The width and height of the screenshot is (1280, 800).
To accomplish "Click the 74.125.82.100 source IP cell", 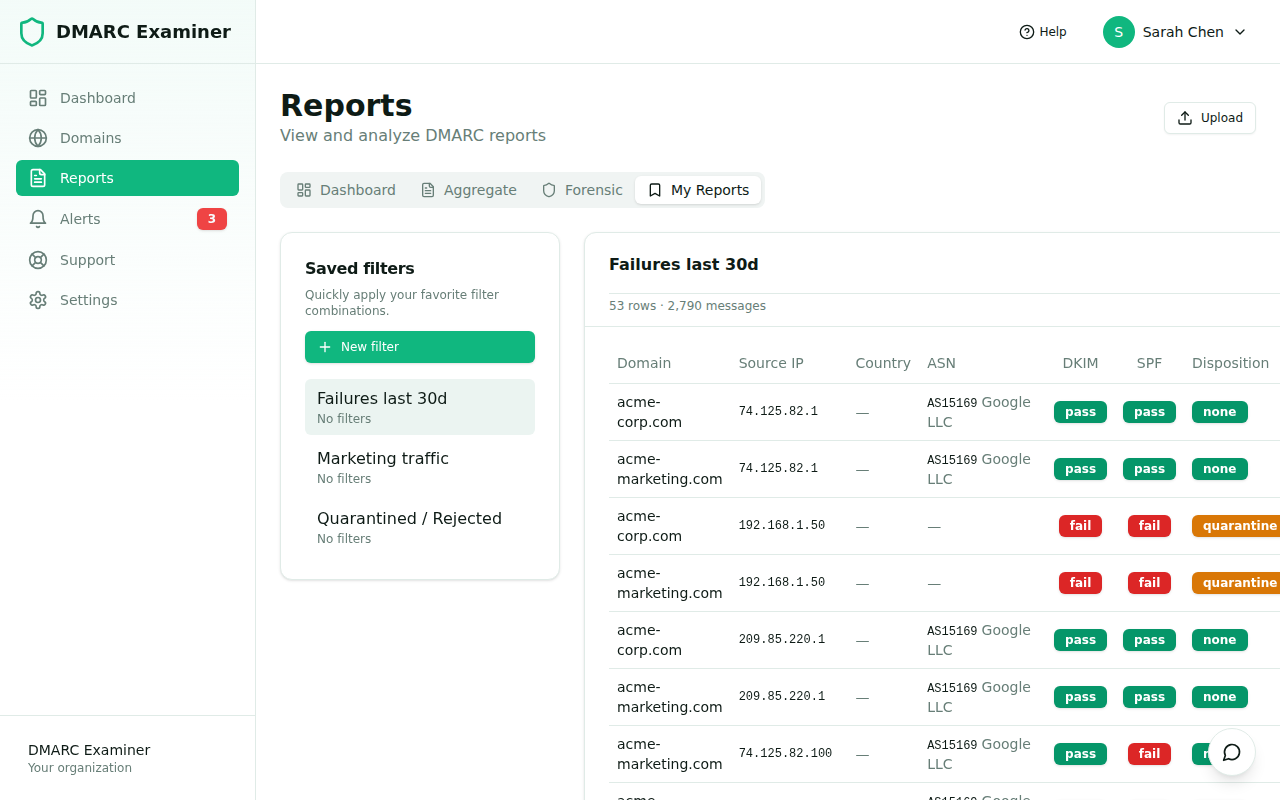I will point(785,754).
